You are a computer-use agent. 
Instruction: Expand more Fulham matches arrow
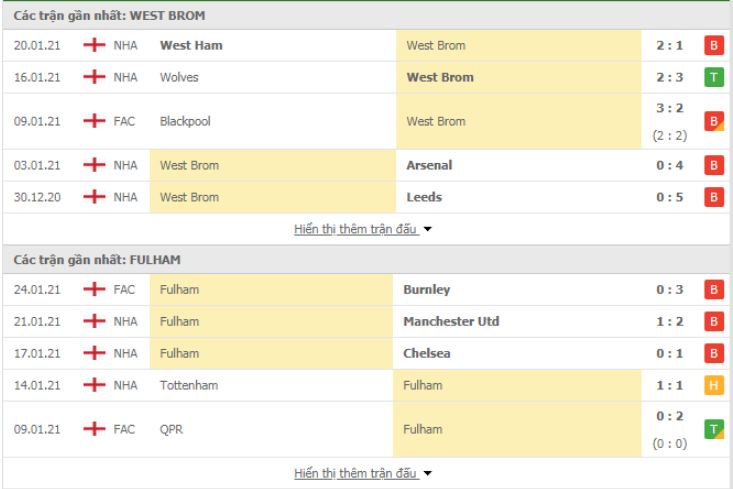tap(427, 473)
